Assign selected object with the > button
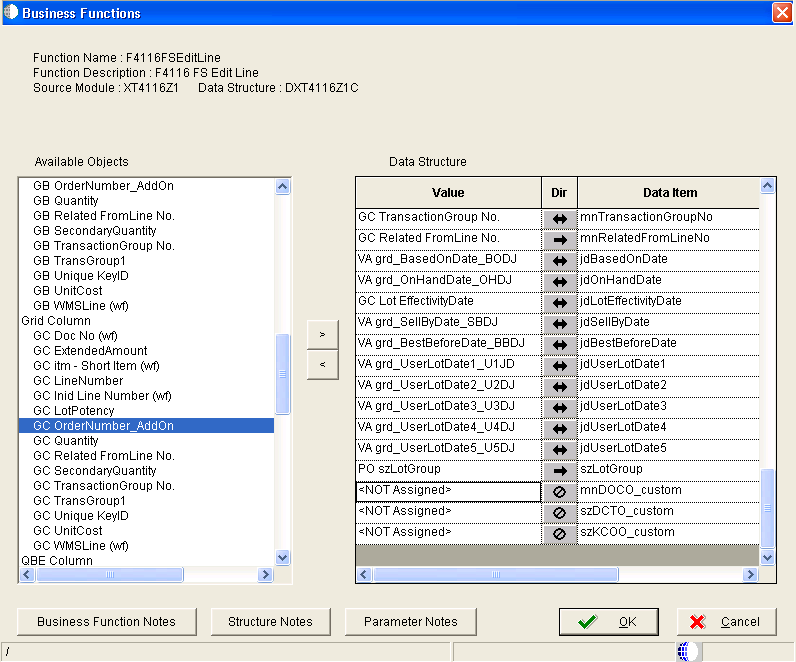Screen dimensions: 796x662 pos(322,335)
